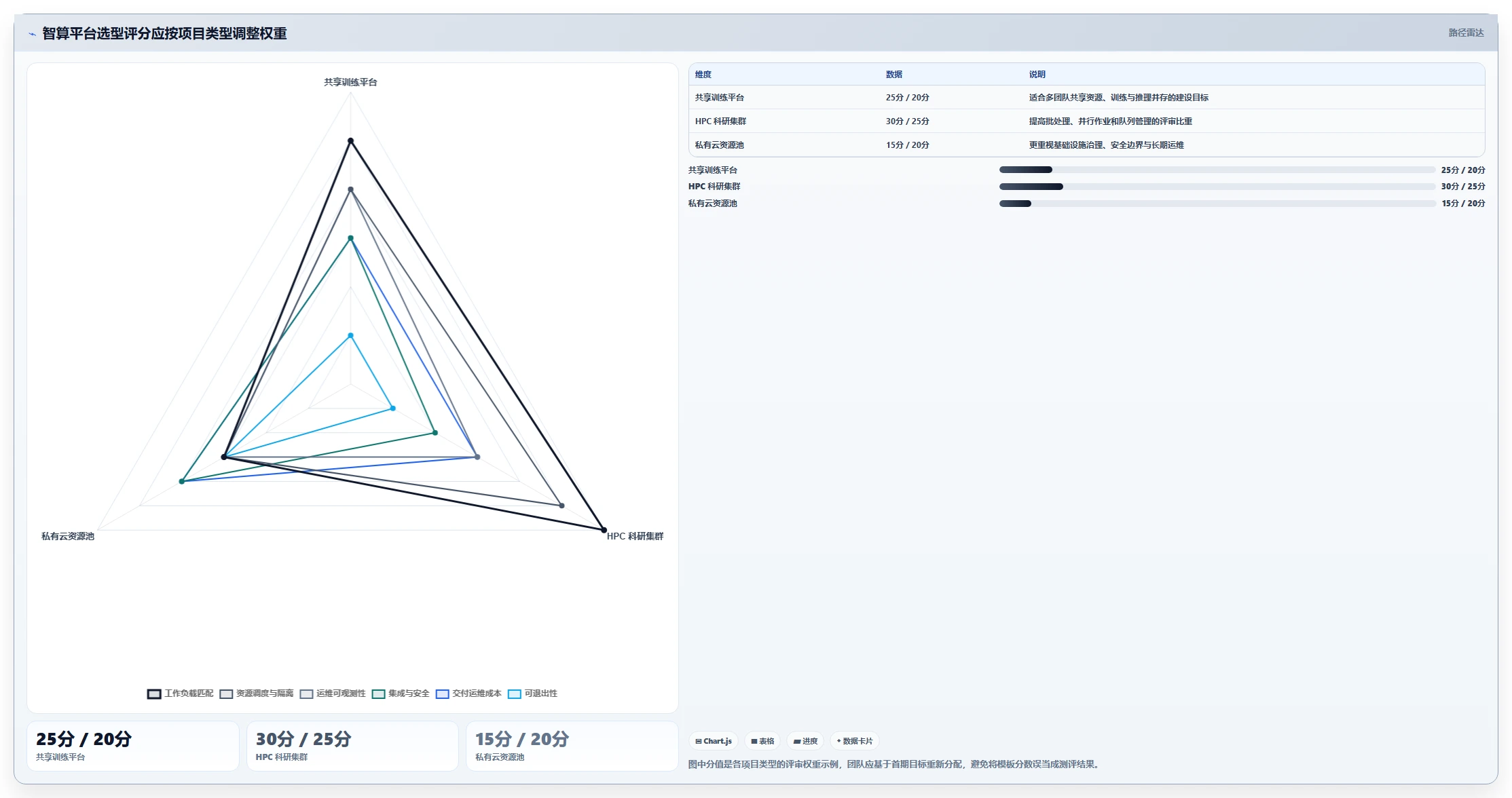Click the HPC 科研集群 progress bar

[1217, 187]
